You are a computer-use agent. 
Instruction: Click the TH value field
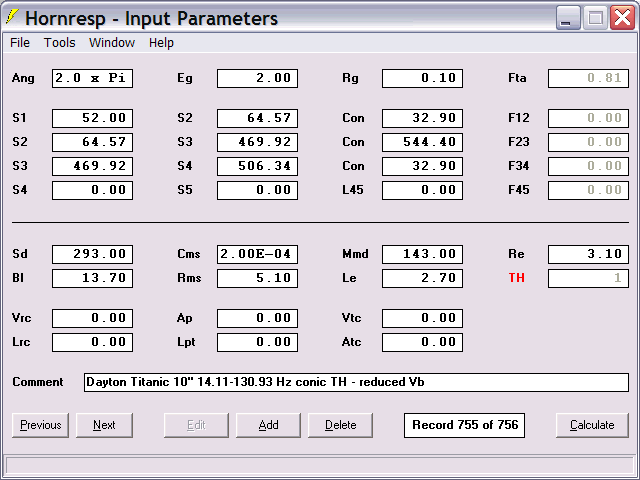[588, 278]
